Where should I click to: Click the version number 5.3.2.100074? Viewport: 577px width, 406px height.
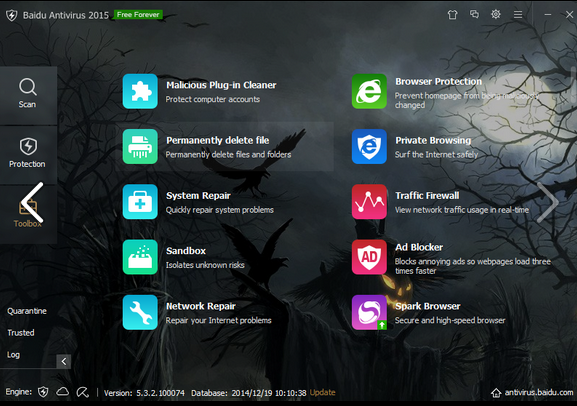160,393
